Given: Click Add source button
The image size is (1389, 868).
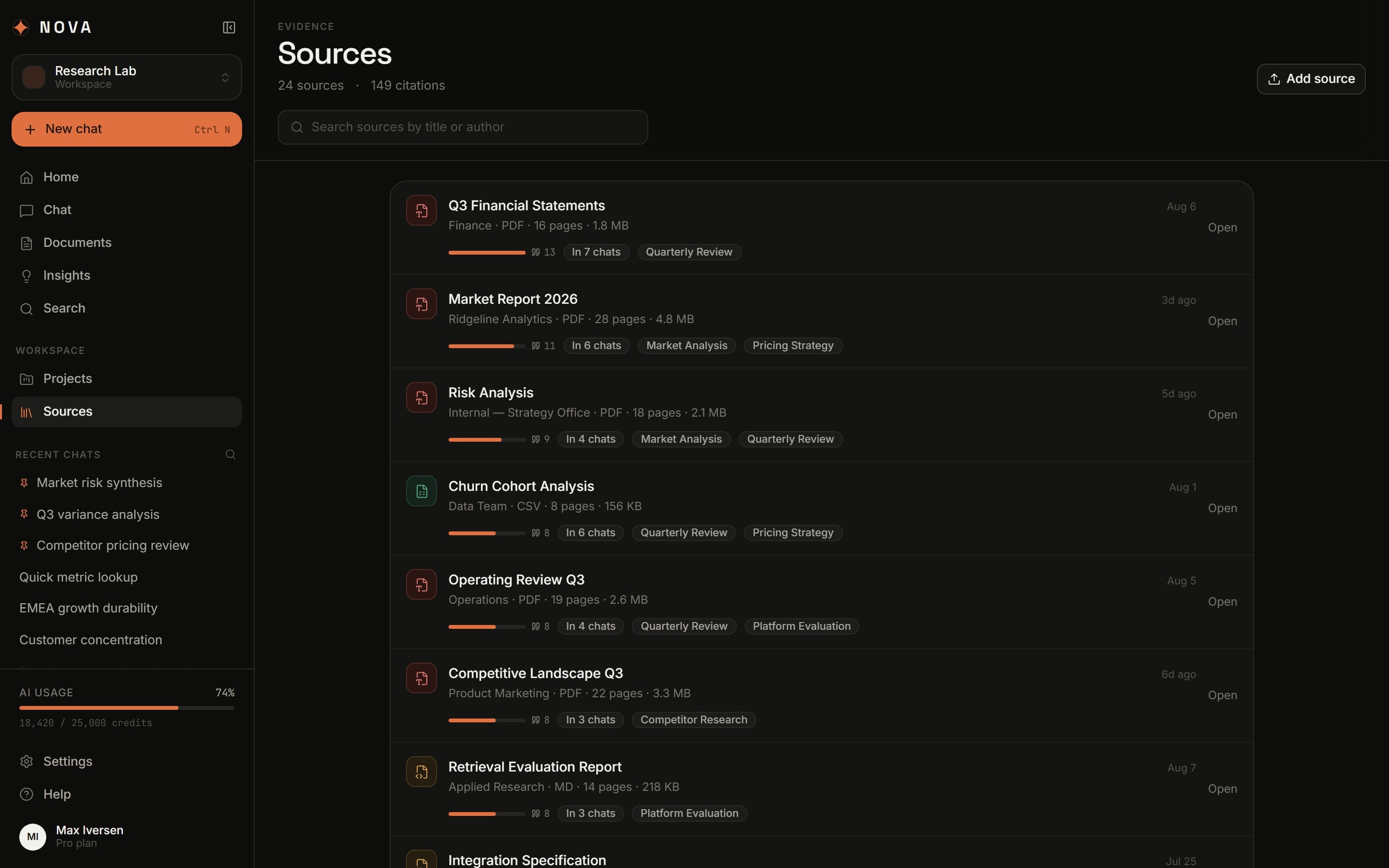Looking at the screenshot, I should [1311, 79].
